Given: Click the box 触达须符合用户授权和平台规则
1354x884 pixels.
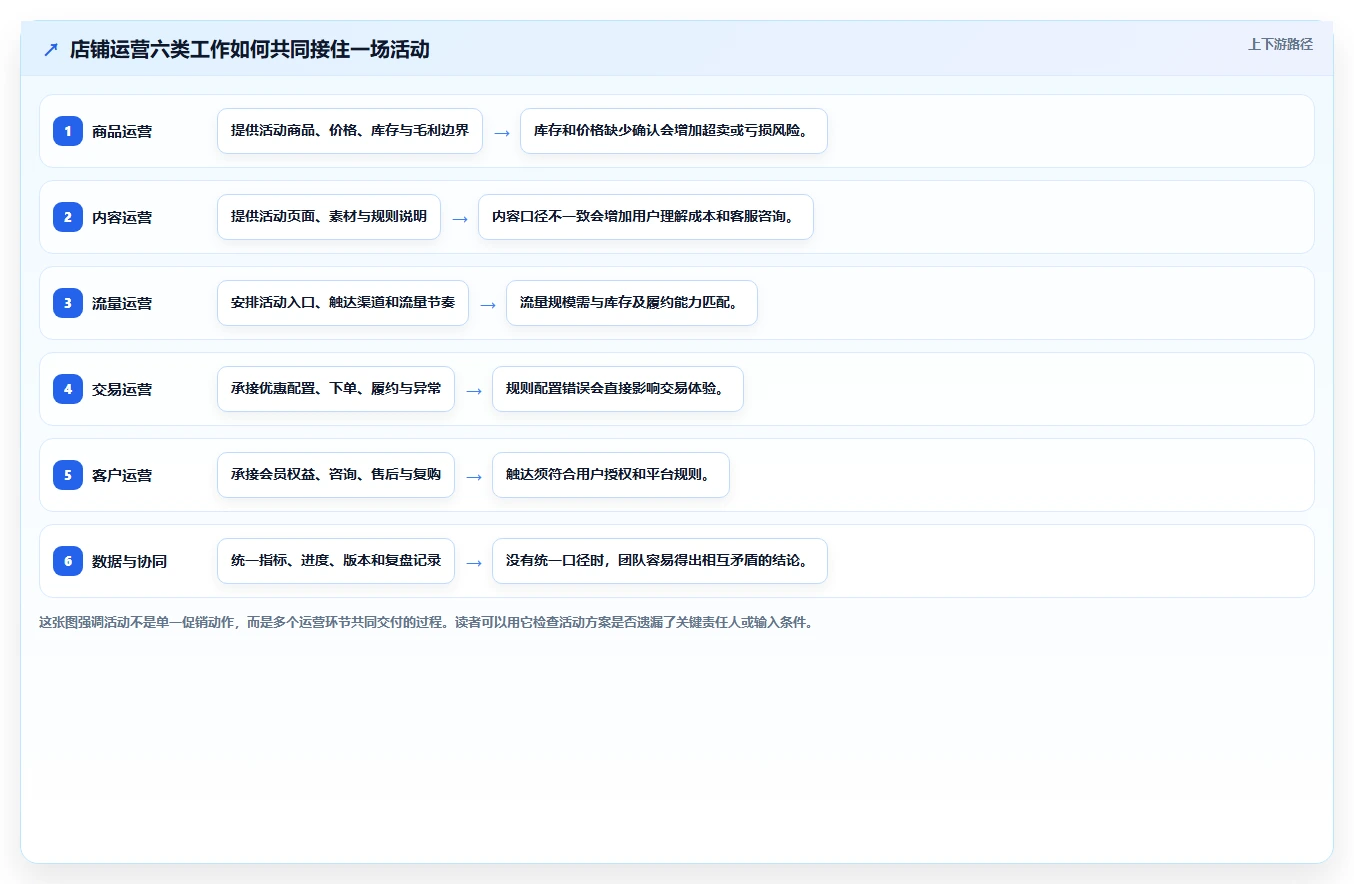Looking at the screenshot, I should pyautogui.click(x=611, y=475).
